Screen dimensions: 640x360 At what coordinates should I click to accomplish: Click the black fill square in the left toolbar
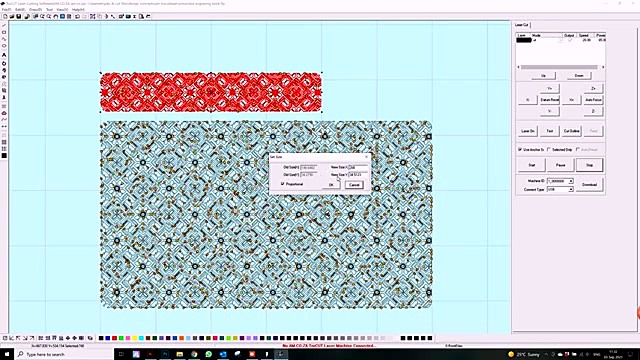coord(4,156)
